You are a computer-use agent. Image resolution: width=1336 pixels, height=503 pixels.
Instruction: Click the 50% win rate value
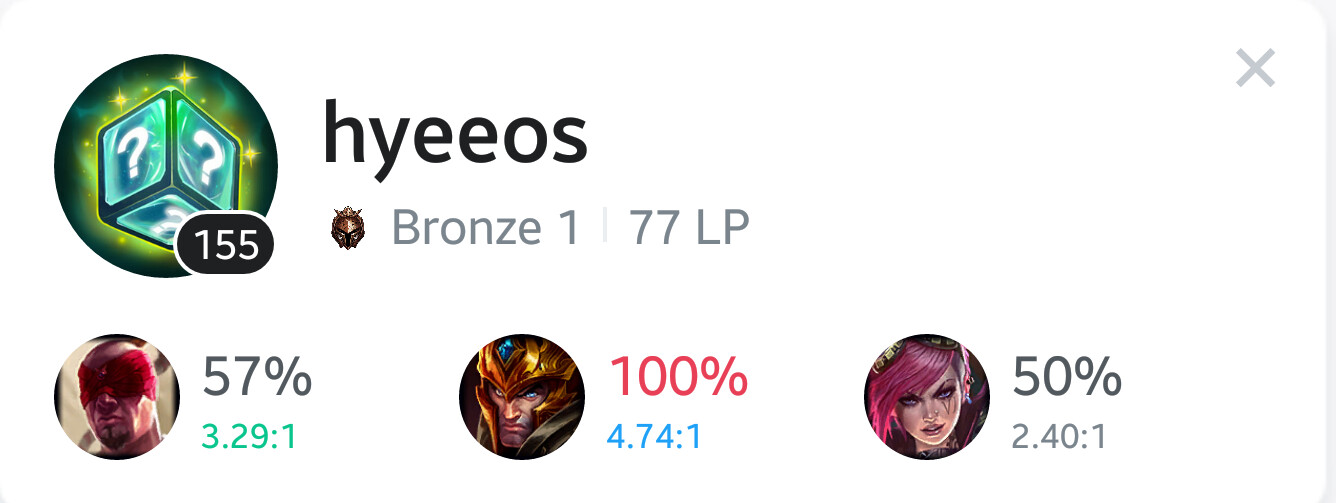point(1066,378)
